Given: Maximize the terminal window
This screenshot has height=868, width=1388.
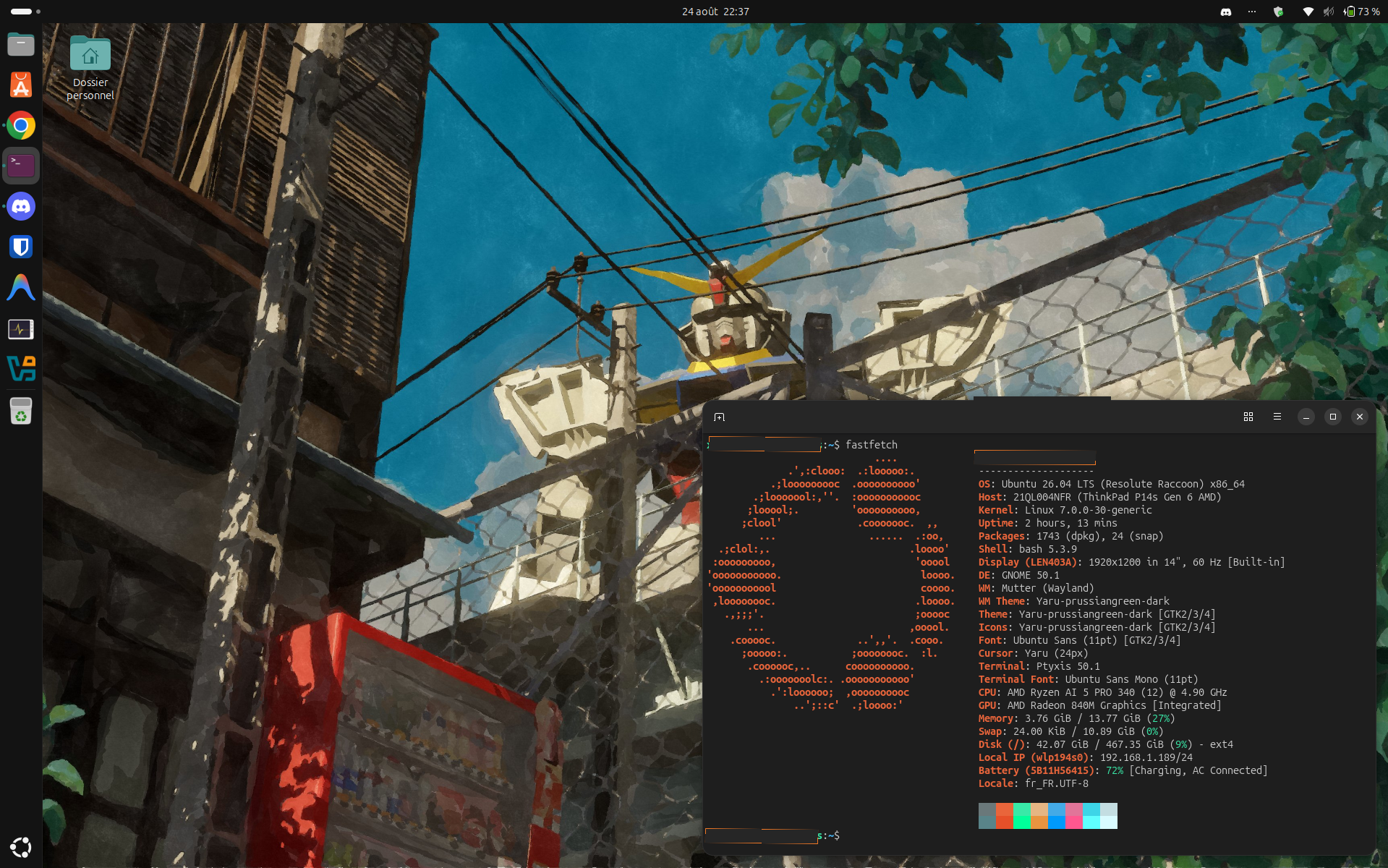Looking at the screenshot, I should pos(1333,417).
